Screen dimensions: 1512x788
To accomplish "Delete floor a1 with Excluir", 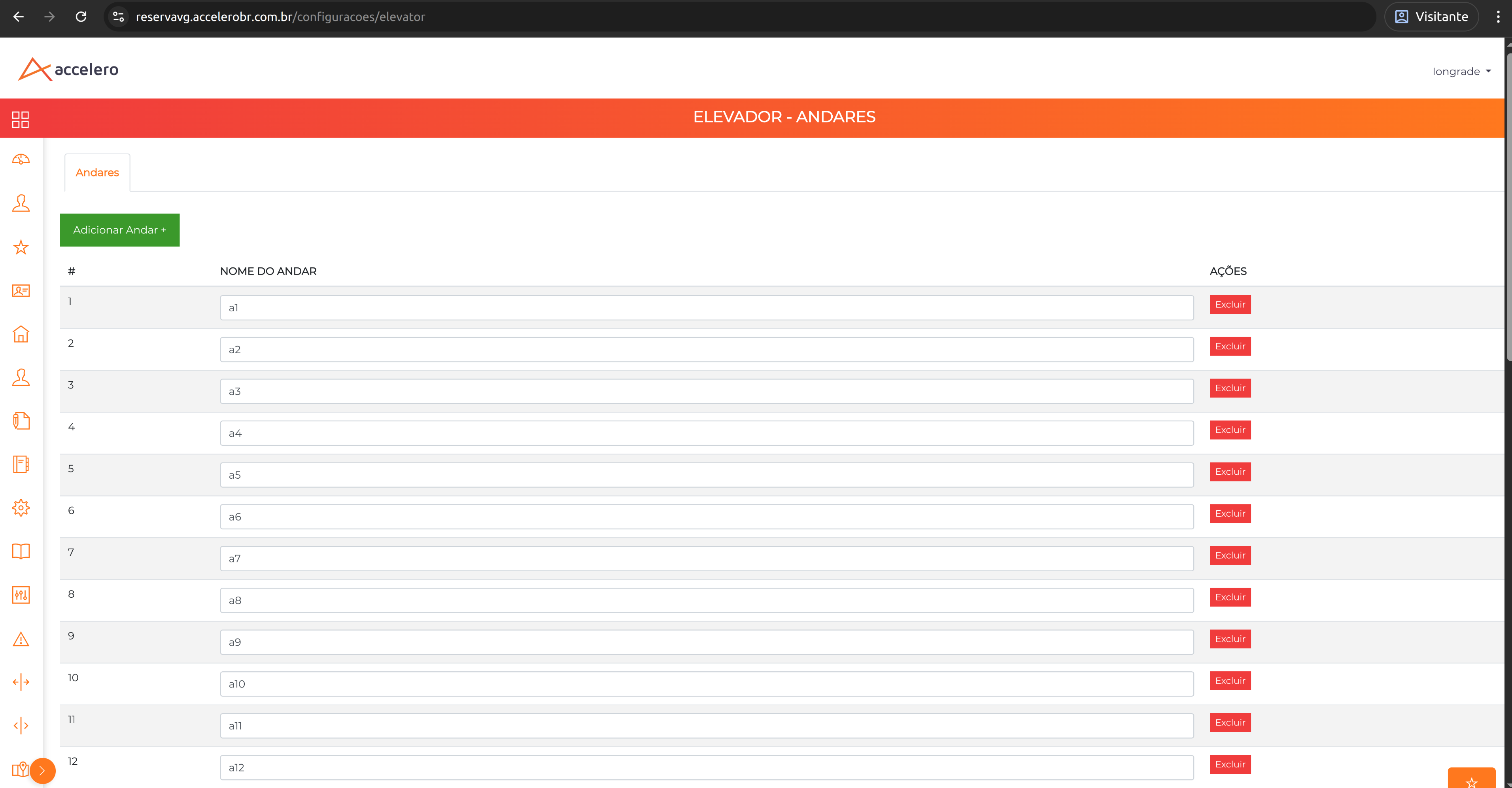I will tap(1230, 305).
